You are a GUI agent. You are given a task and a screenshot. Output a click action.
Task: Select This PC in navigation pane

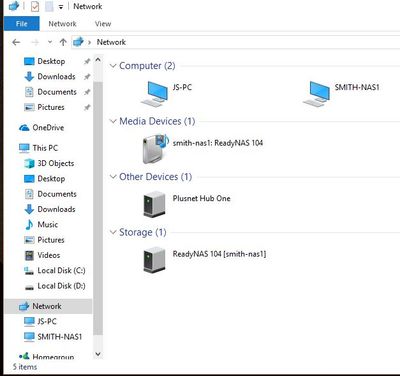click(x=45, y=148)
